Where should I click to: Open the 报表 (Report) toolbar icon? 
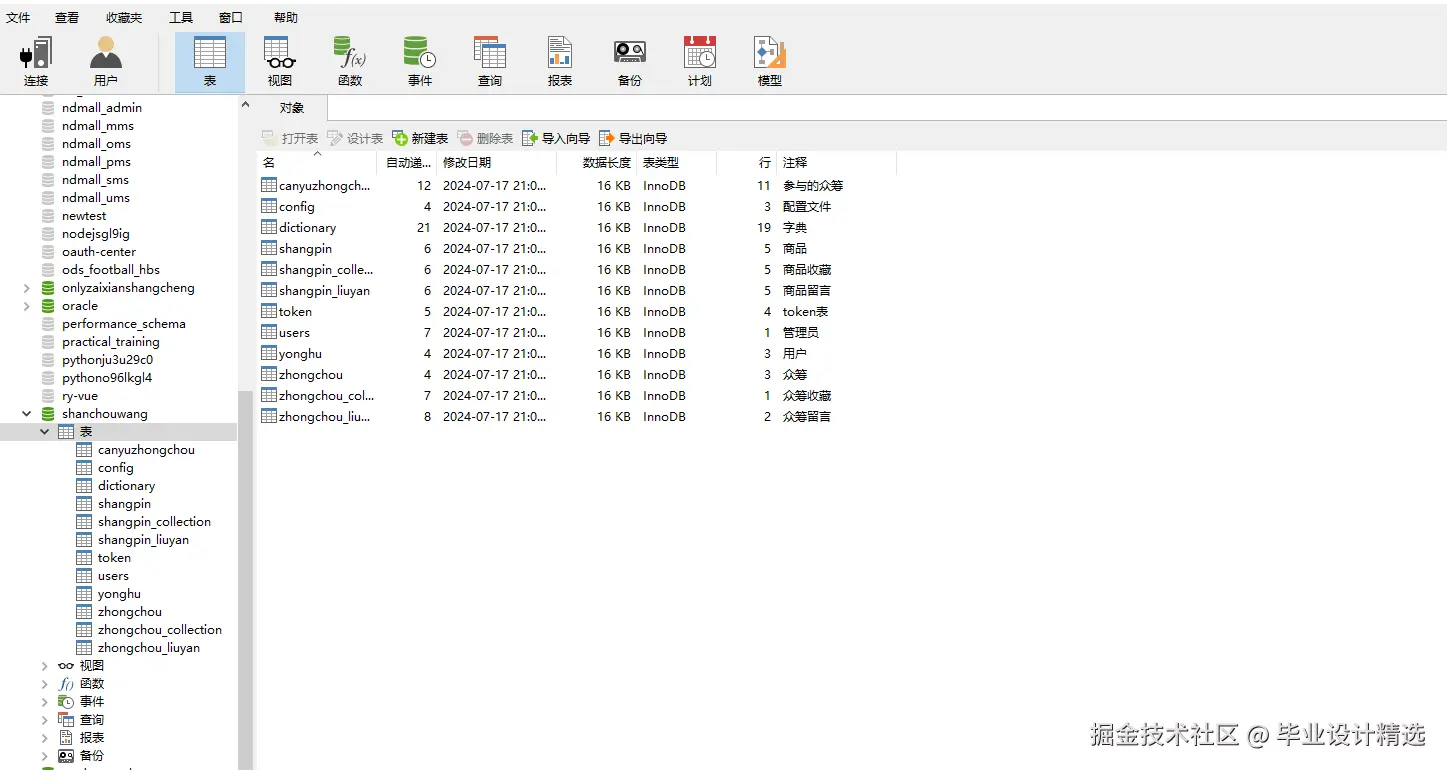(x=560, y=62)
